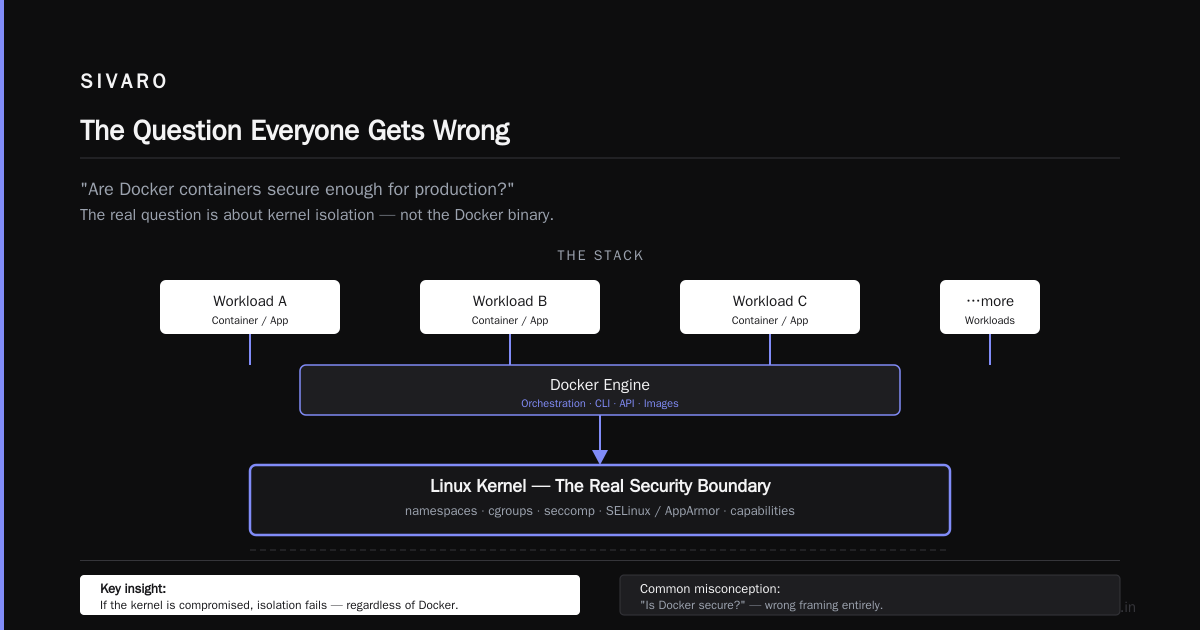The width and height of the screenshot is (1200, 630).
Task: Select the Workload A box
Action: coord(250,307)
